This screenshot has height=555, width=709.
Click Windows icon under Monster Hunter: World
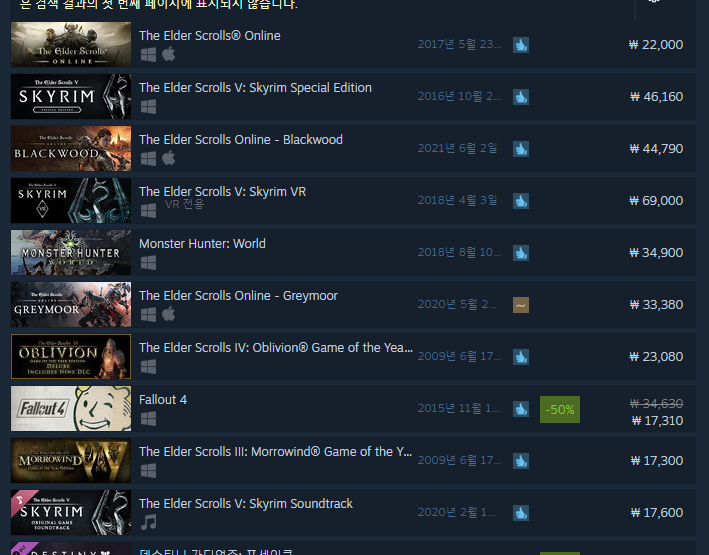[x=148, y=263]
